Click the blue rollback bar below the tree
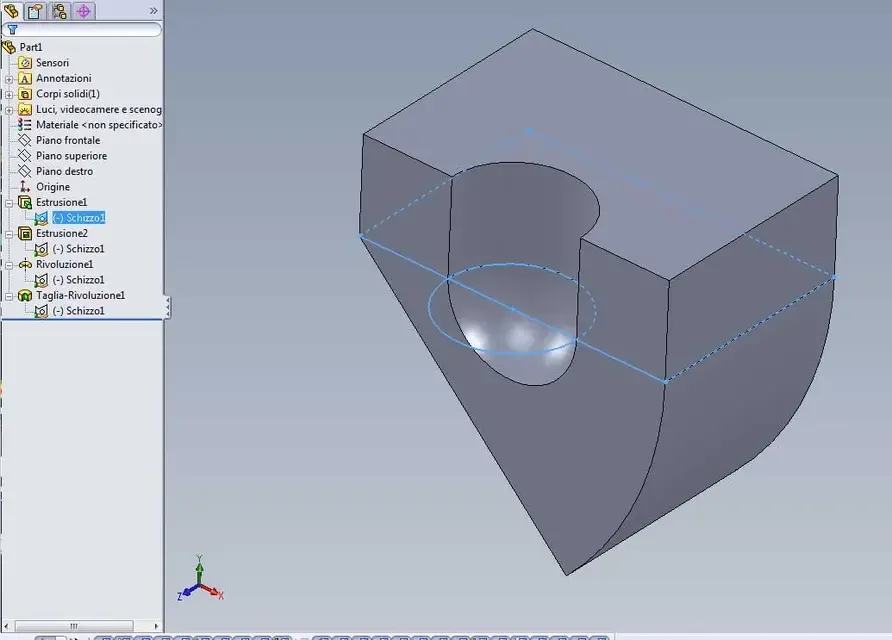892x640 pixels. (82, 319)
